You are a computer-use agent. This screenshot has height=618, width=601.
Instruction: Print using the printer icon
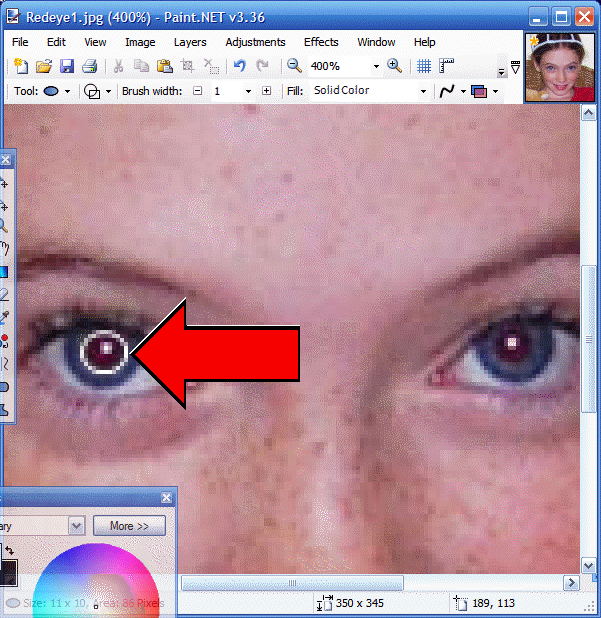pos(89,66)
